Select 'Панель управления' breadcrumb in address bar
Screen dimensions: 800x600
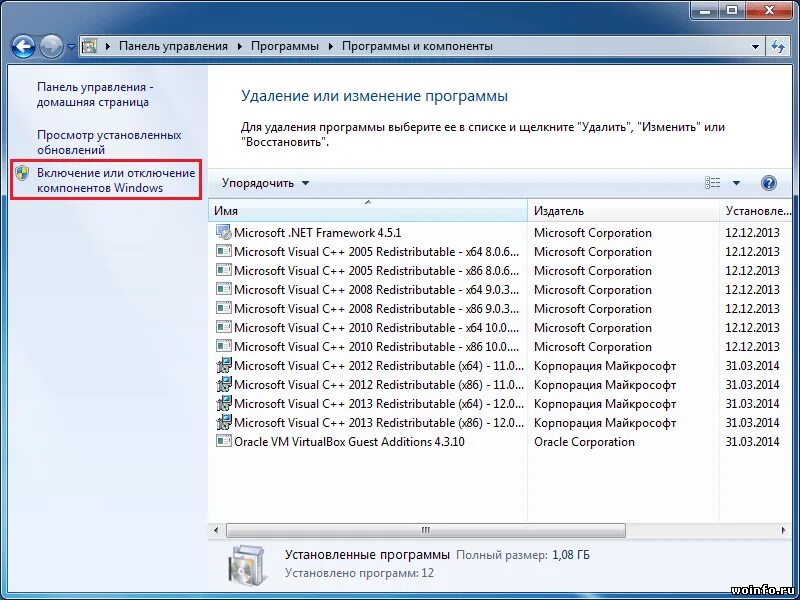click(173, 46)
